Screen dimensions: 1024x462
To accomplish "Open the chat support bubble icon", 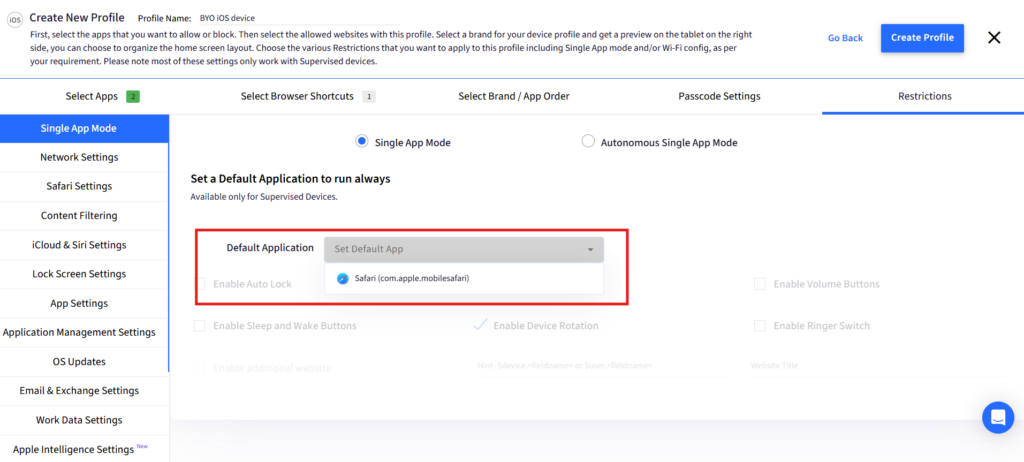I will 997,417.
